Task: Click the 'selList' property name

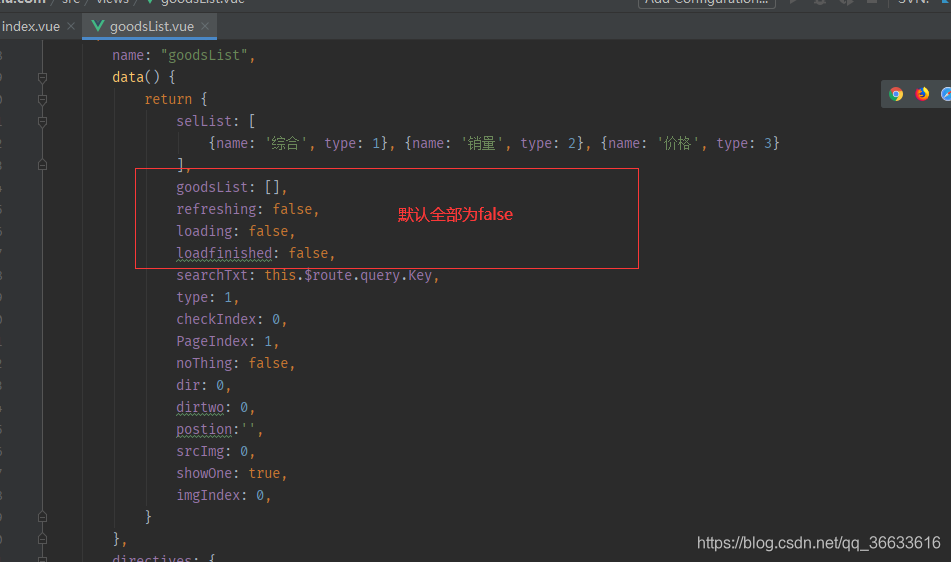Action: (x=204, y=121)
